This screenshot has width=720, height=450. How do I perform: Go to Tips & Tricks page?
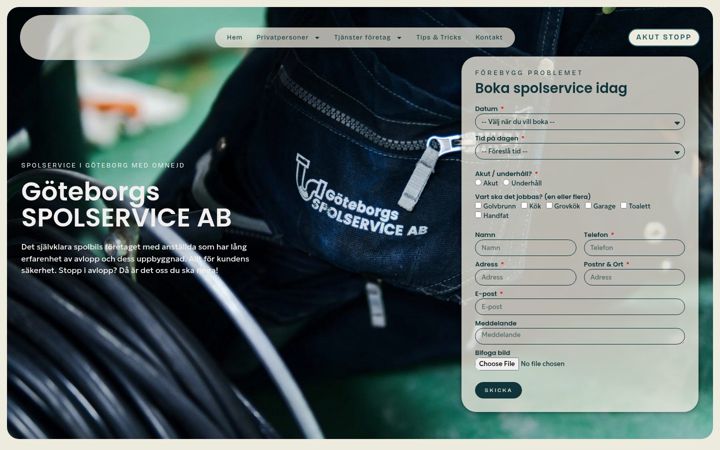coord(439,37)
